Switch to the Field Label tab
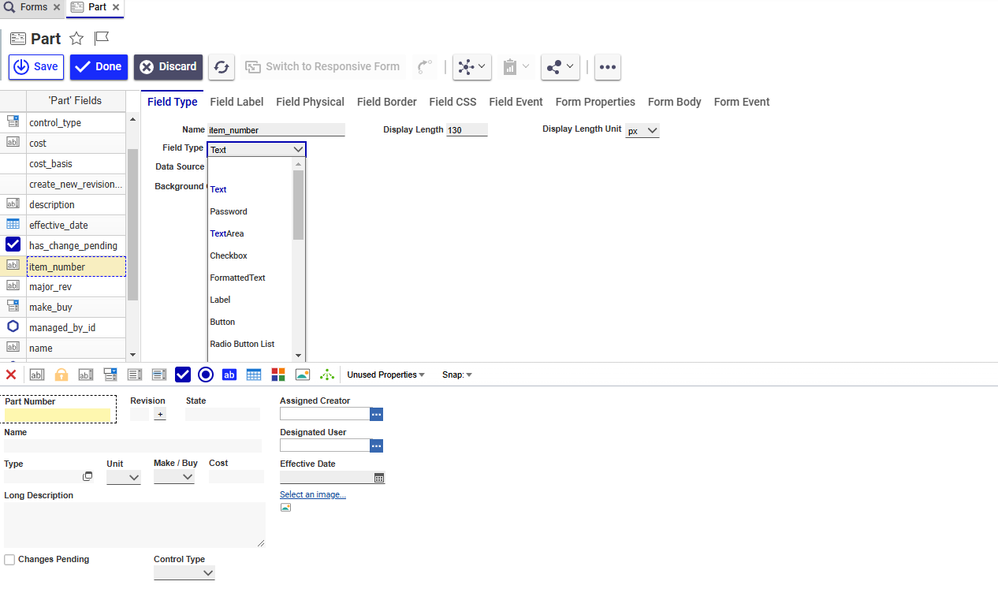The width and height of the screenshot is (998, 604). 237,102
